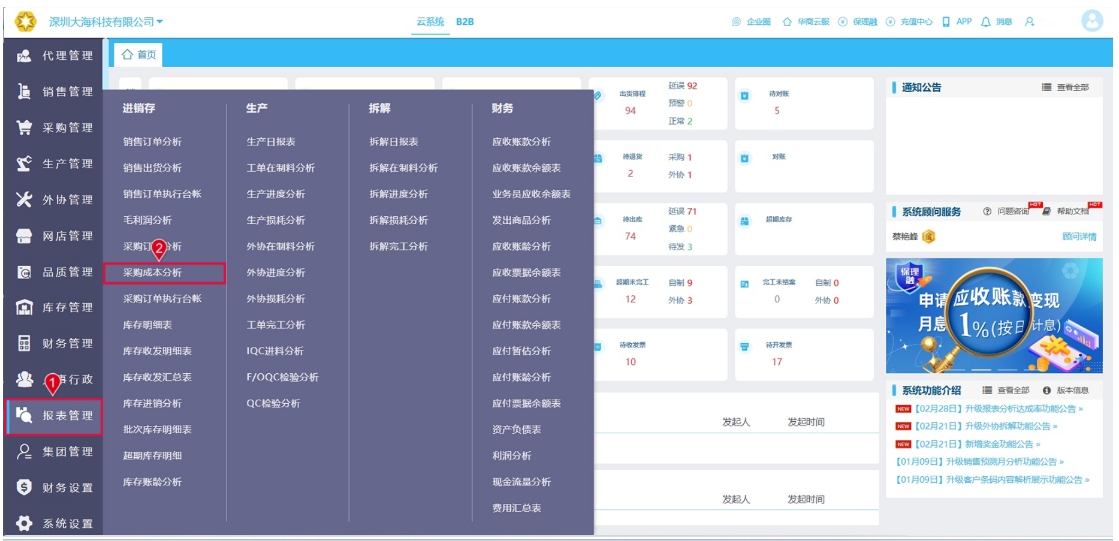The height and width of the screenshot is (541, 1119).
Task: Open 工单在制料分析 report
Action: pyautogui.click(x=280, y=168)
